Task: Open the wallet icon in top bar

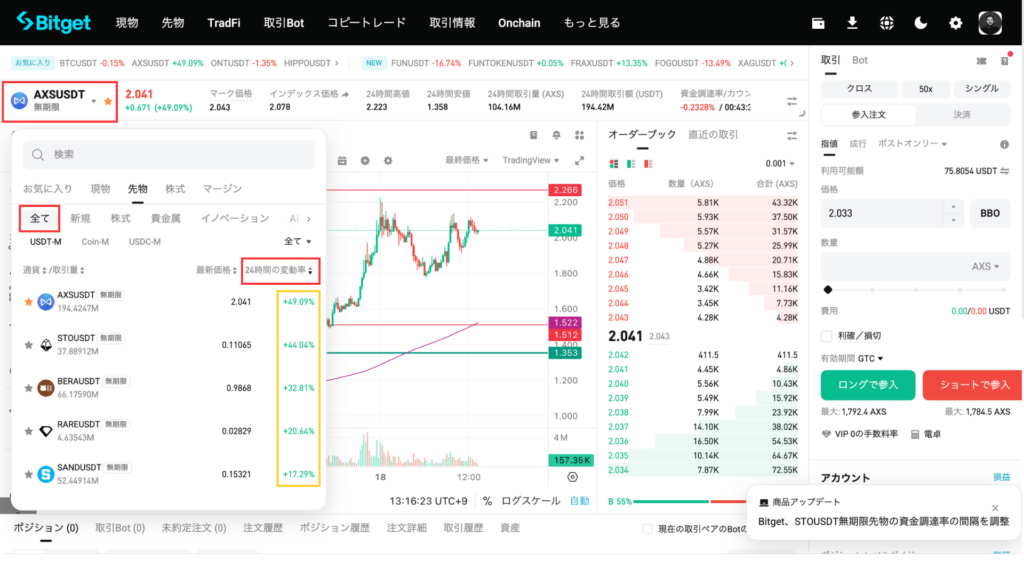Action: (819, 22)
